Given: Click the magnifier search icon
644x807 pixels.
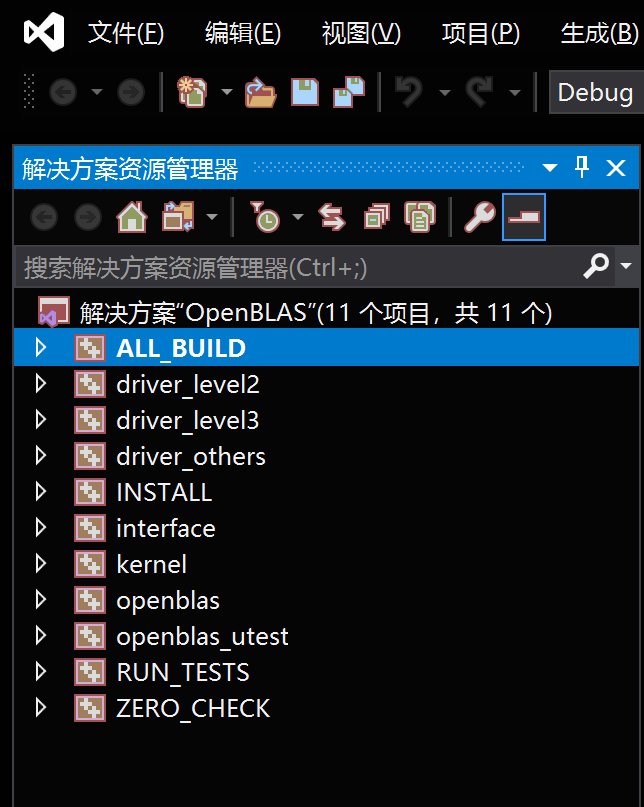Looking at the screenshot, I should pyautogui.click(x=596, y=266).
